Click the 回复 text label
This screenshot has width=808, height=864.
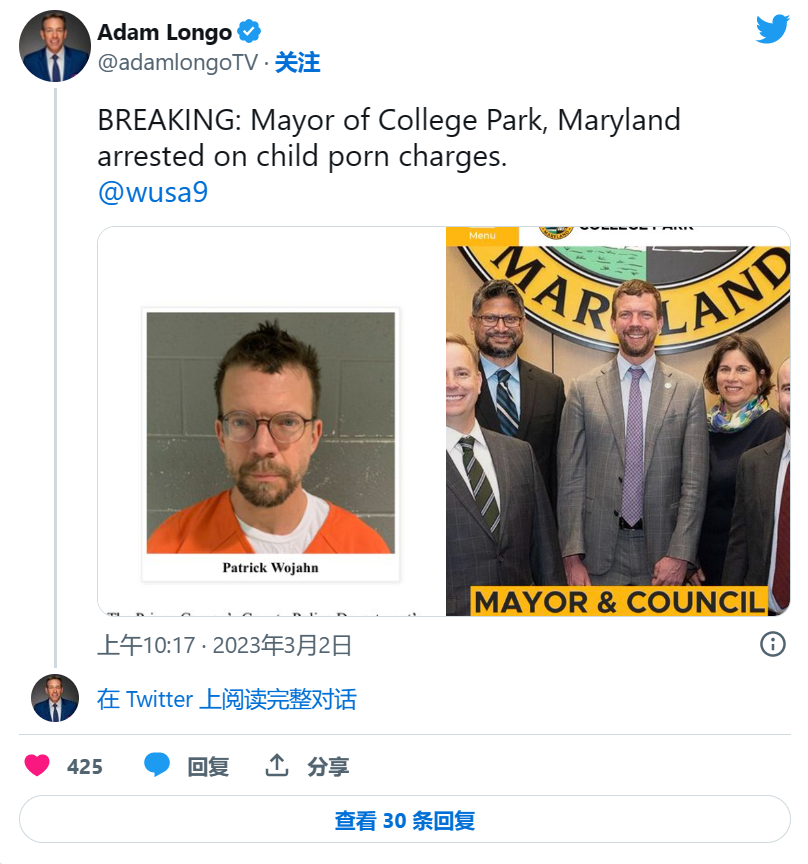208,767
